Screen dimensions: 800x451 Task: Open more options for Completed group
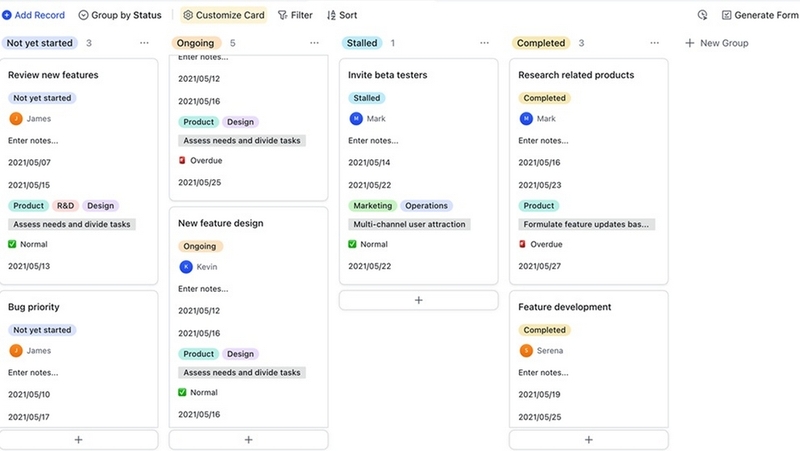click(x=655, y=43)
